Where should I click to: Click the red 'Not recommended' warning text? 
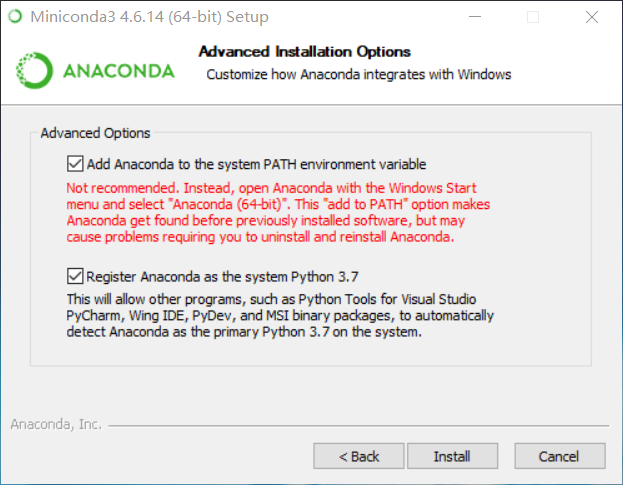coord(278,212)
